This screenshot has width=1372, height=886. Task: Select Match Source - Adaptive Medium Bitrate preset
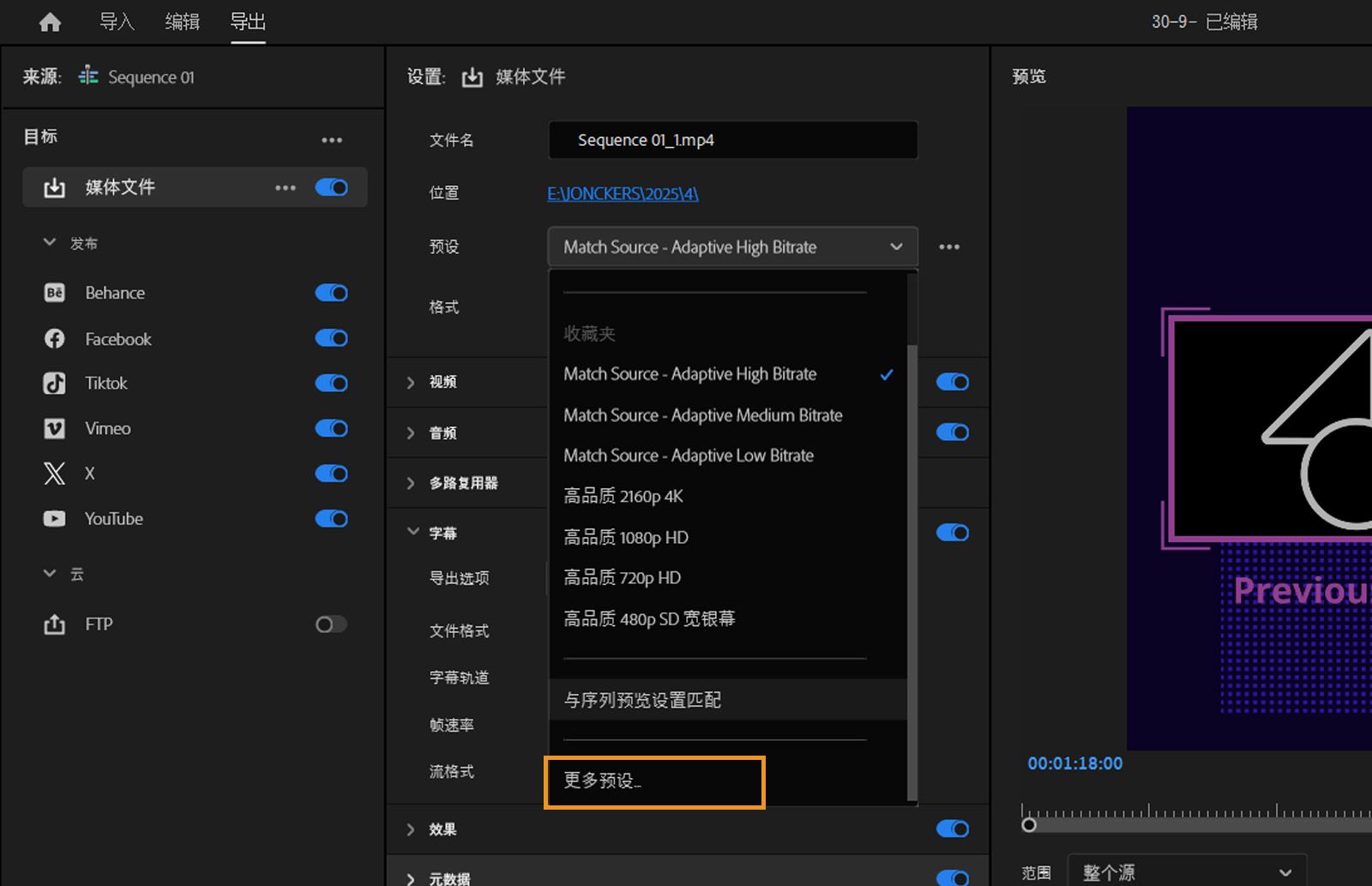(x=702, y=415)
